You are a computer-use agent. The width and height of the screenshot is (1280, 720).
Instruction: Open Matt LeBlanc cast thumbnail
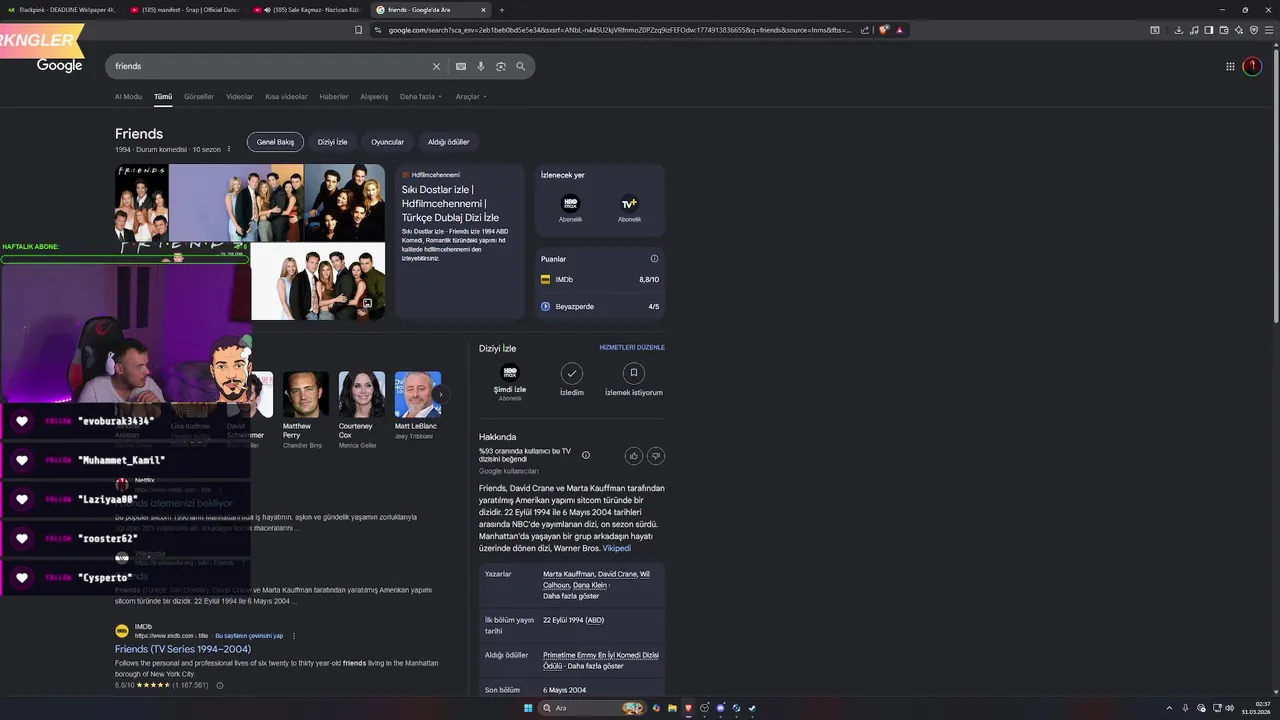[x=418, y=394]
